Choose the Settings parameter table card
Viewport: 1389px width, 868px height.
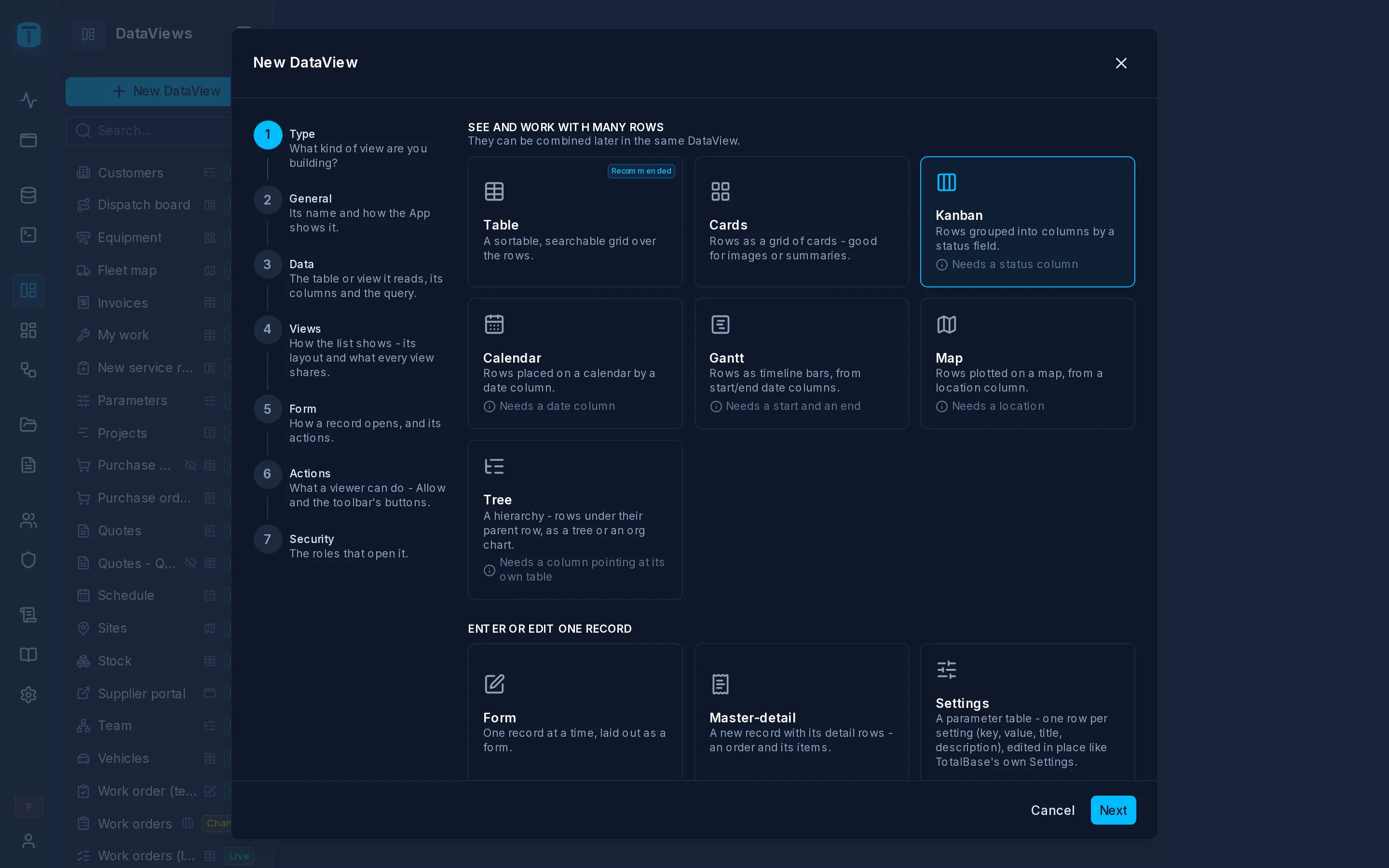coord(1027,712)
